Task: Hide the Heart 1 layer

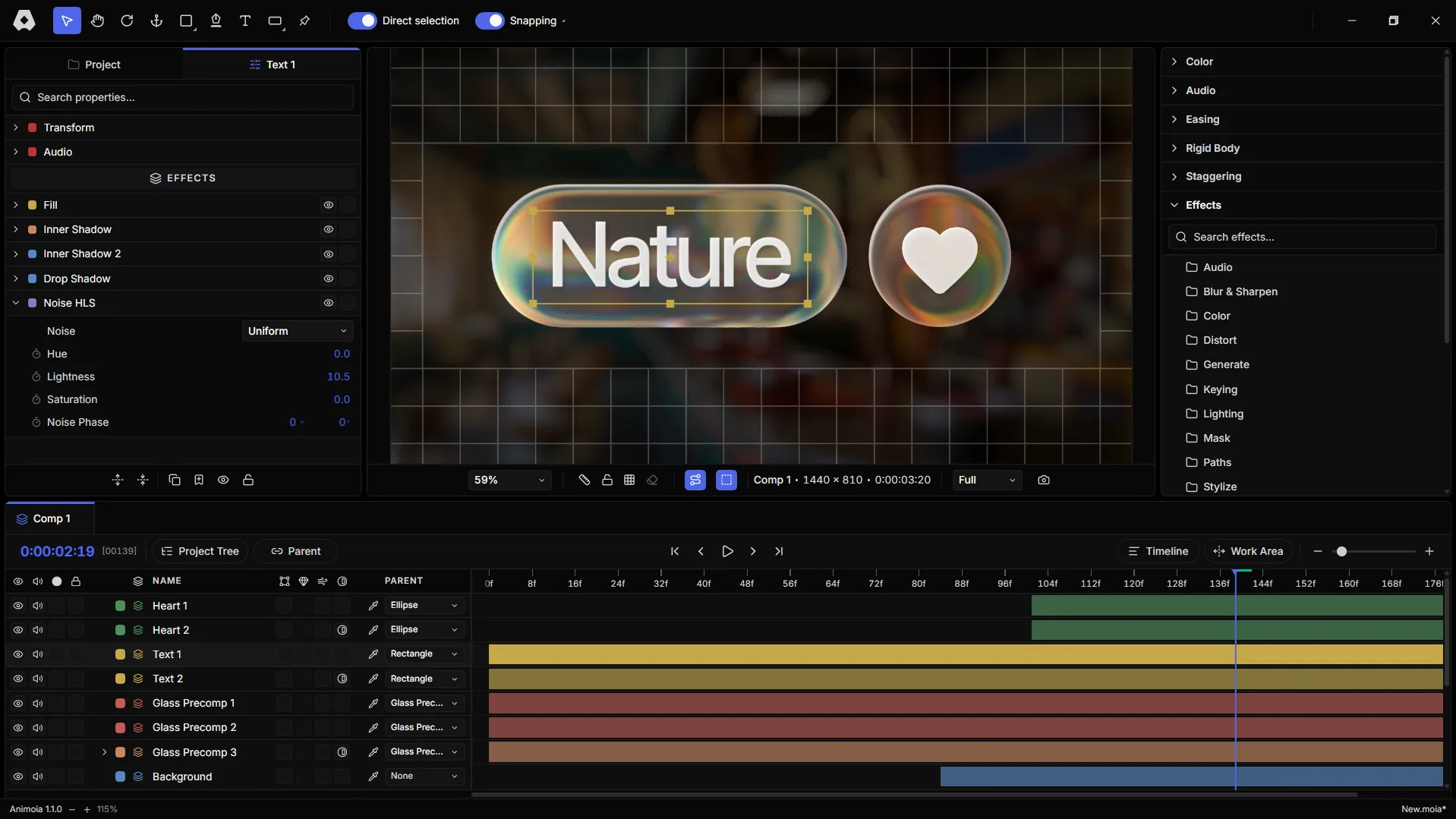Action: coord(18,606)
